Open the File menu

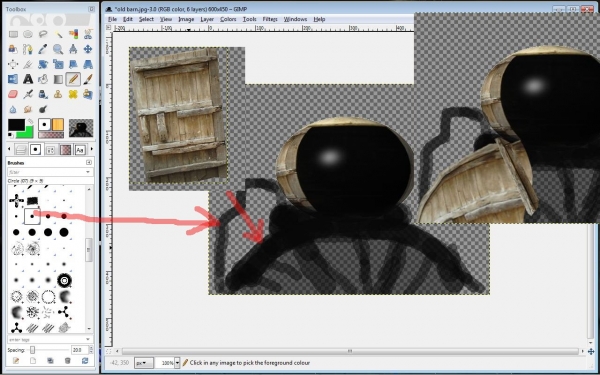pyautogui.click(x=112, y=19)
